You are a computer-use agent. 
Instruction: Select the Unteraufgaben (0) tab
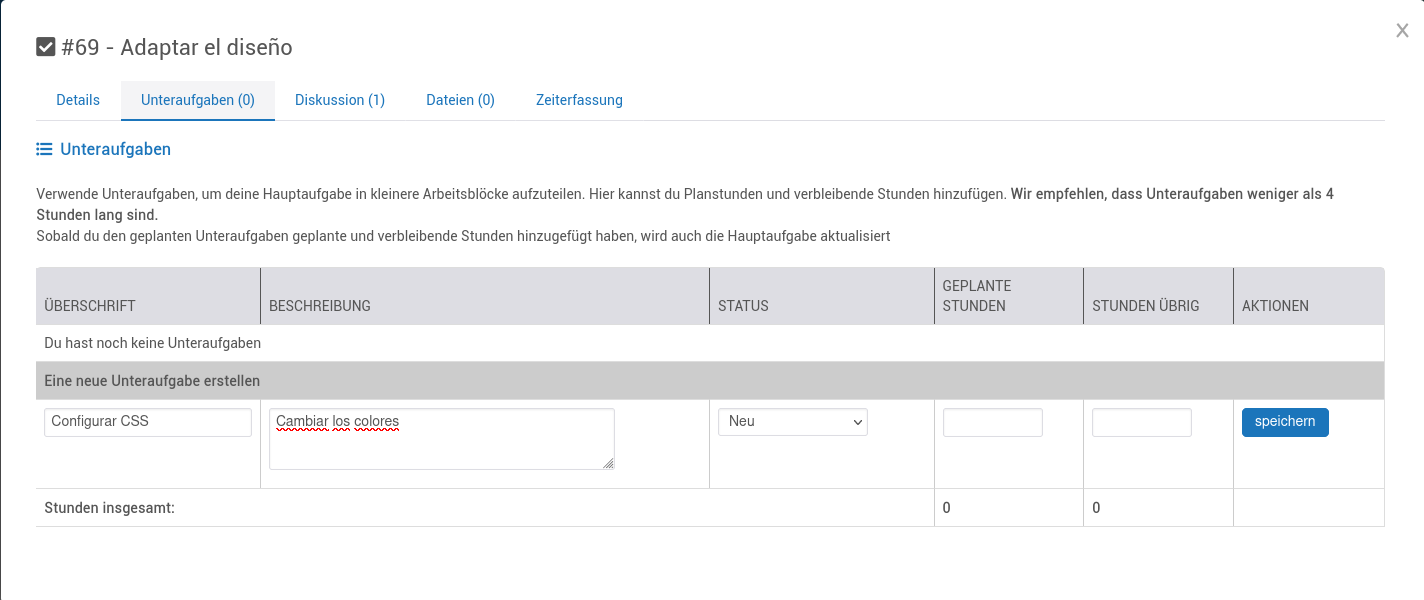pos(198,100)
